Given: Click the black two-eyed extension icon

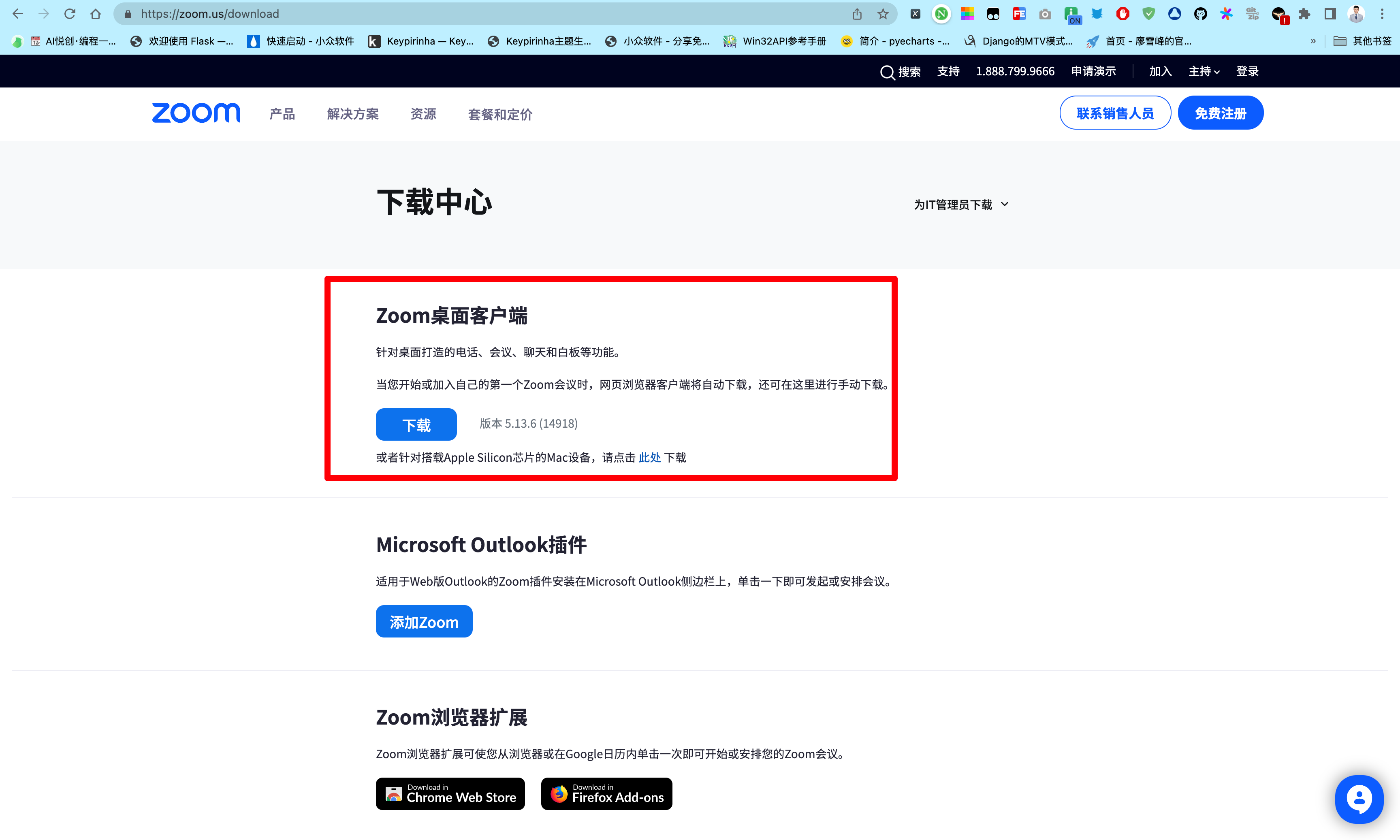Looking at the screenshot, I should coord(993,14).
